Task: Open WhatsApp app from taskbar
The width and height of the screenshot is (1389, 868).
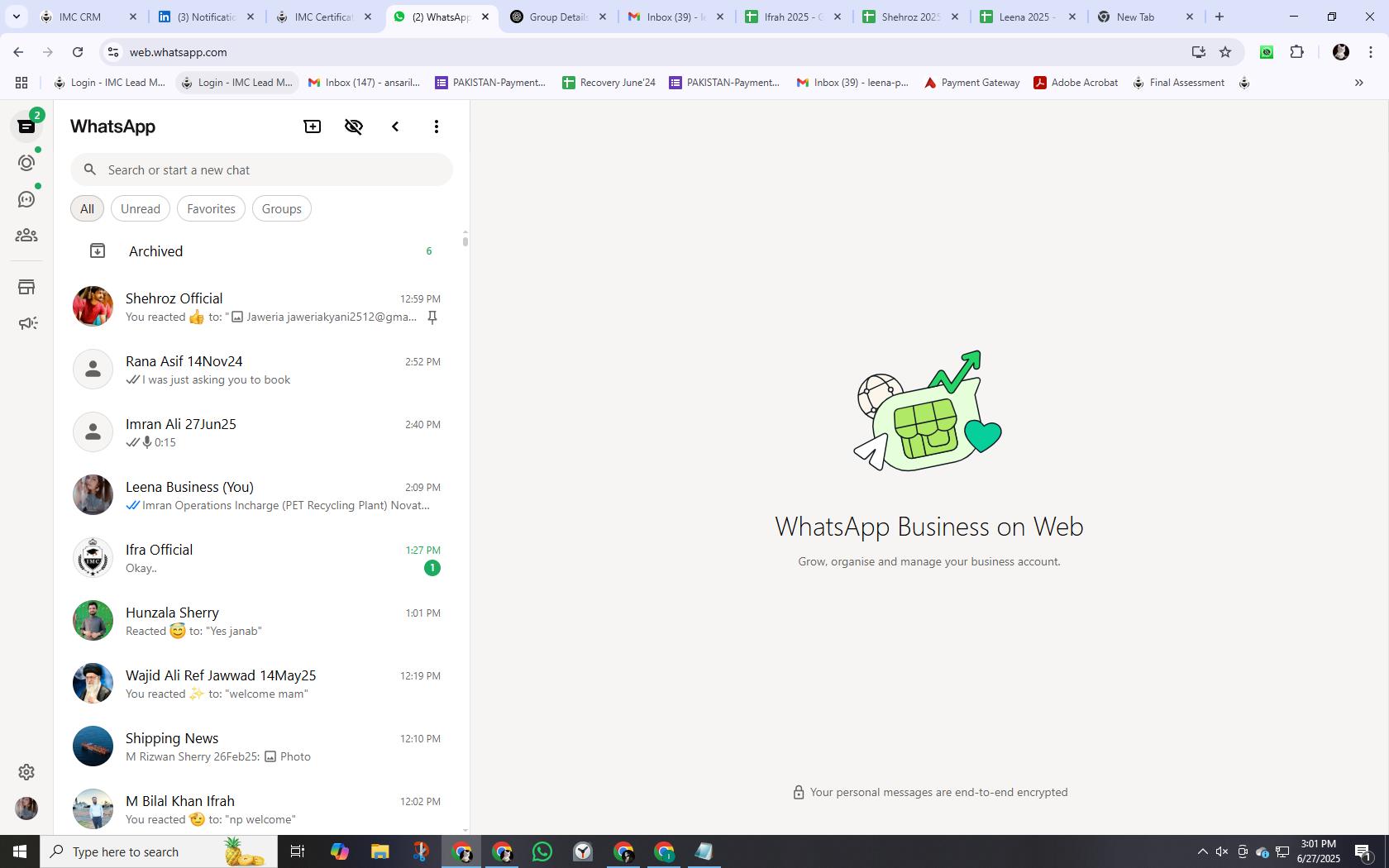Action: [542, 851]
